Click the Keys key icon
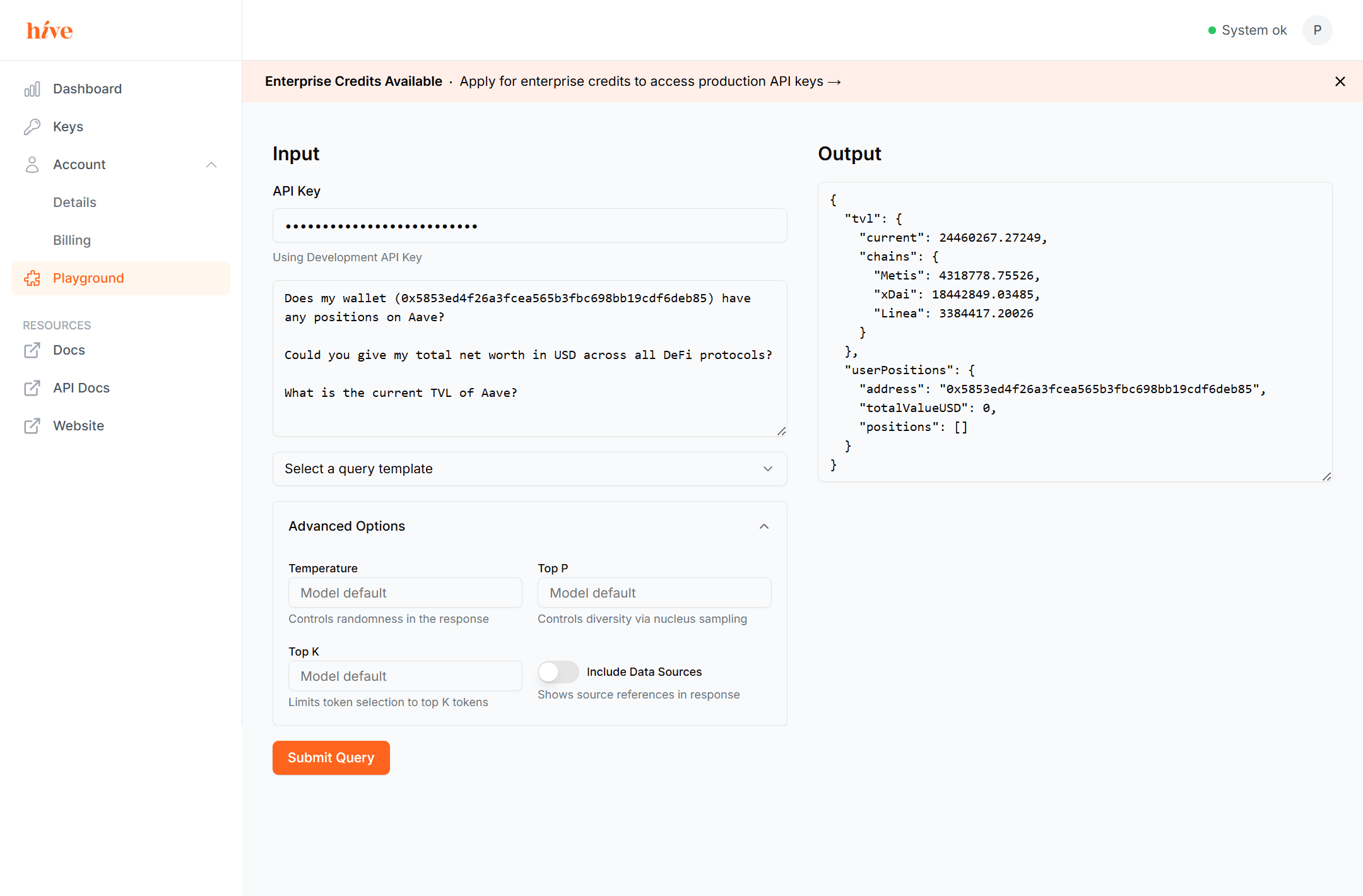 coord(32,127)
